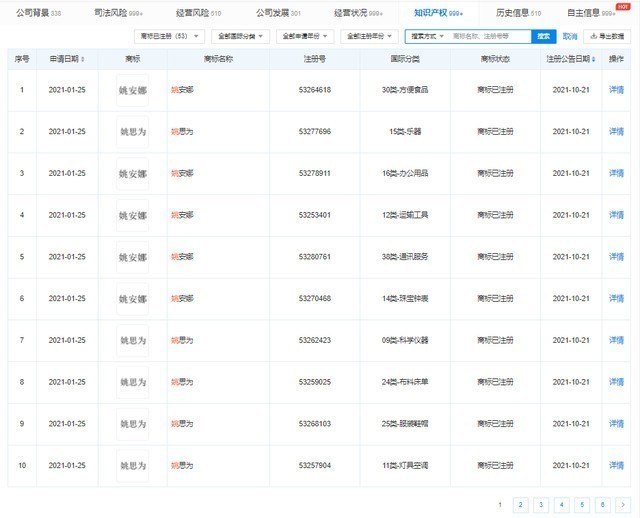The width and height of the screenshot is (640, 518).
Task: Click the 取消 link beside search
Action: coord(570,36)
